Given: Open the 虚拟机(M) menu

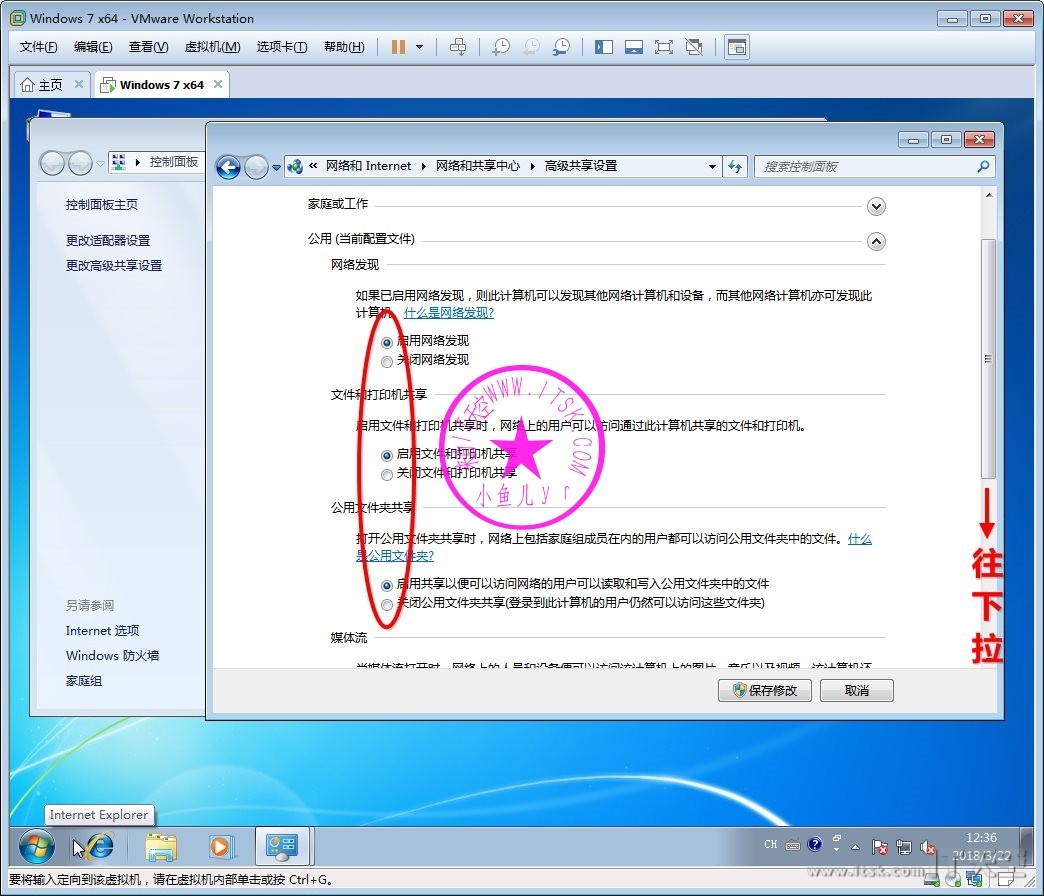Looking at the screenshot, I should [x=212, y=47].
